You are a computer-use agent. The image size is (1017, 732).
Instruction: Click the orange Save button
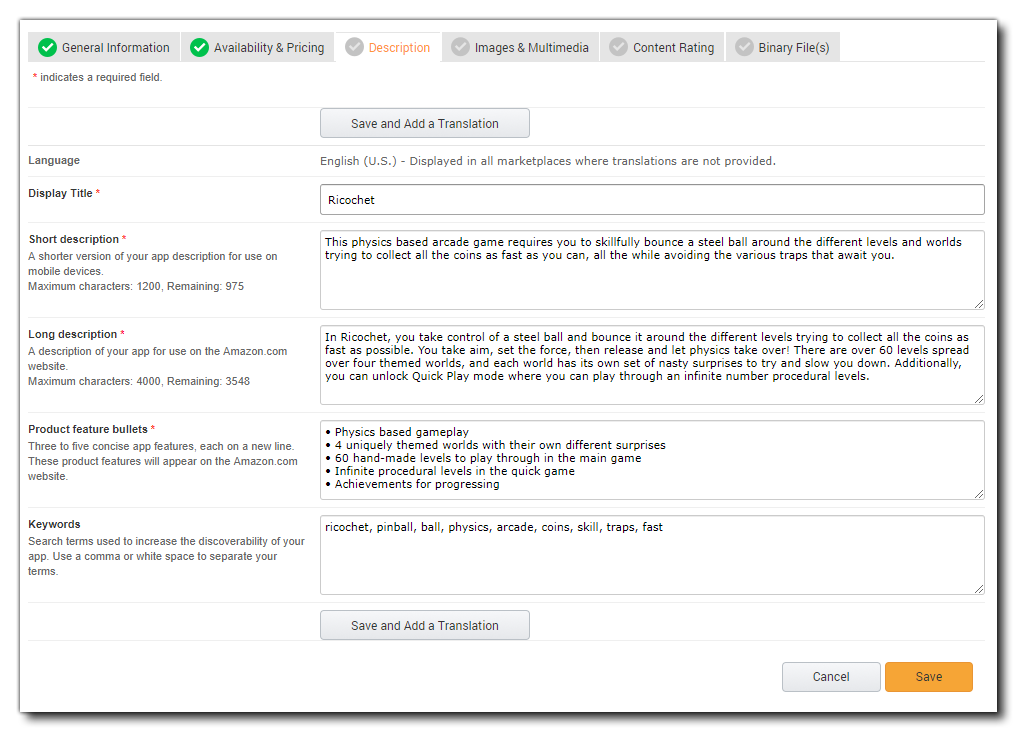(928, 677)
